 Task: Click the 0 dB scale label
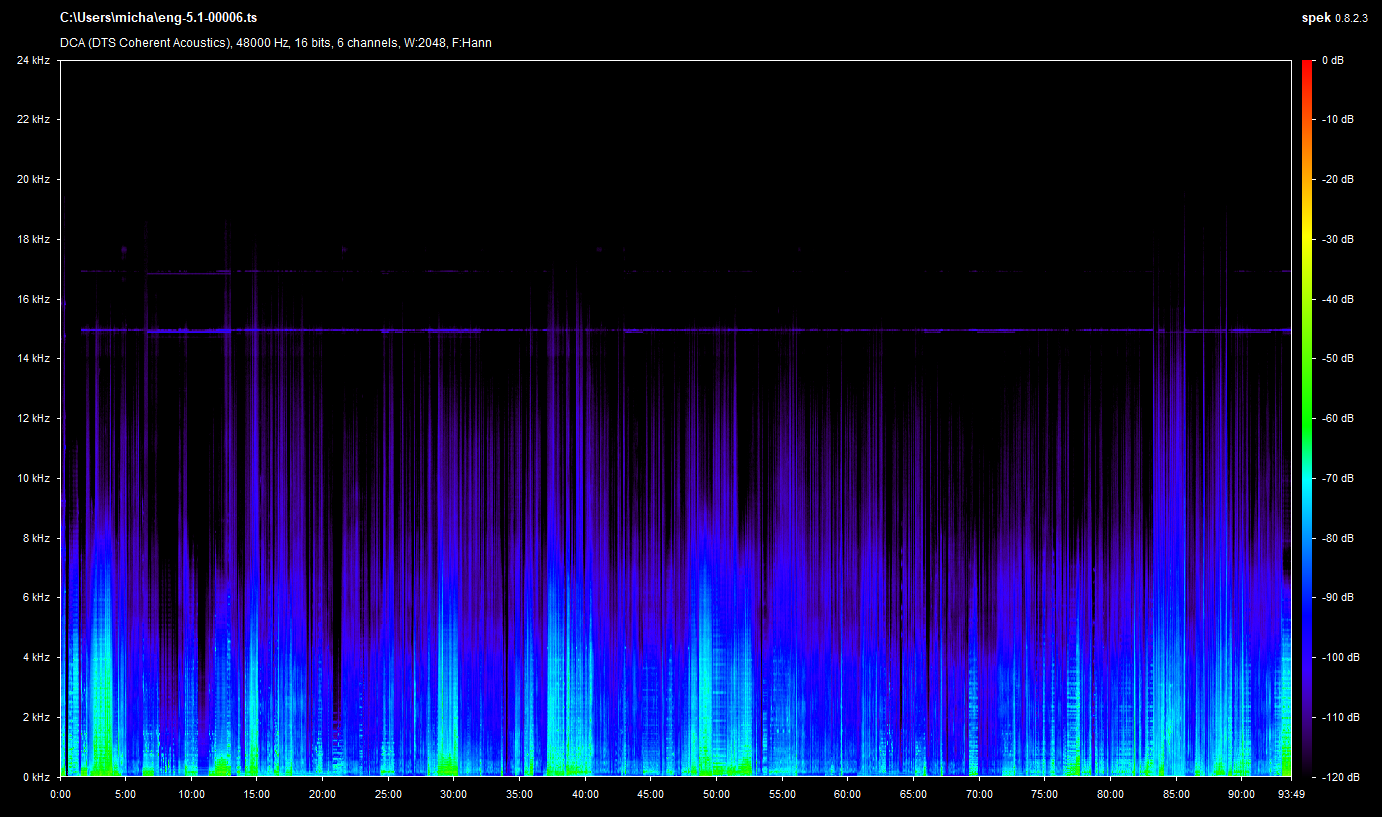(x=1332, y=60)
